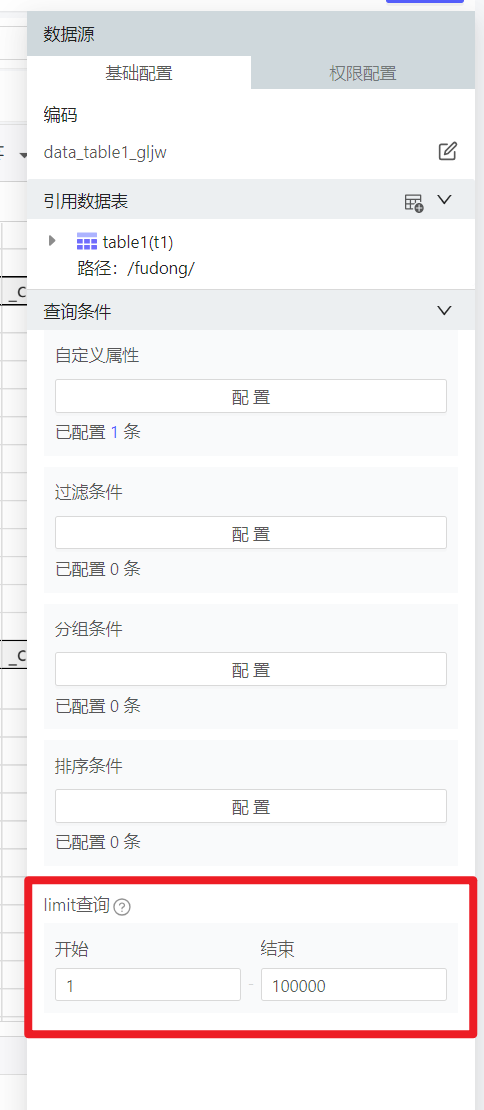484x1110 pixels.
Task: Click the blue 1 in 已配置 1 条
Action: click(115, 432)
